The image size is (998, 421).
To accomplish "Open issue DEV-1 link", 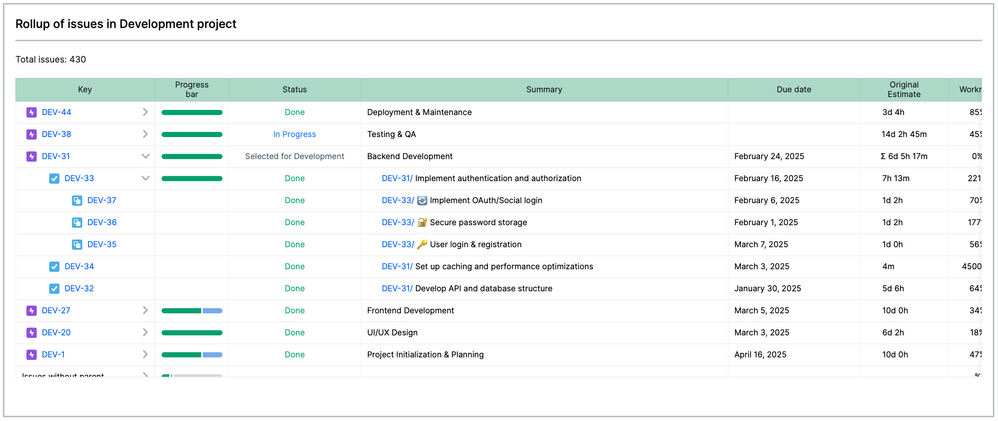I will coord(53,355).
